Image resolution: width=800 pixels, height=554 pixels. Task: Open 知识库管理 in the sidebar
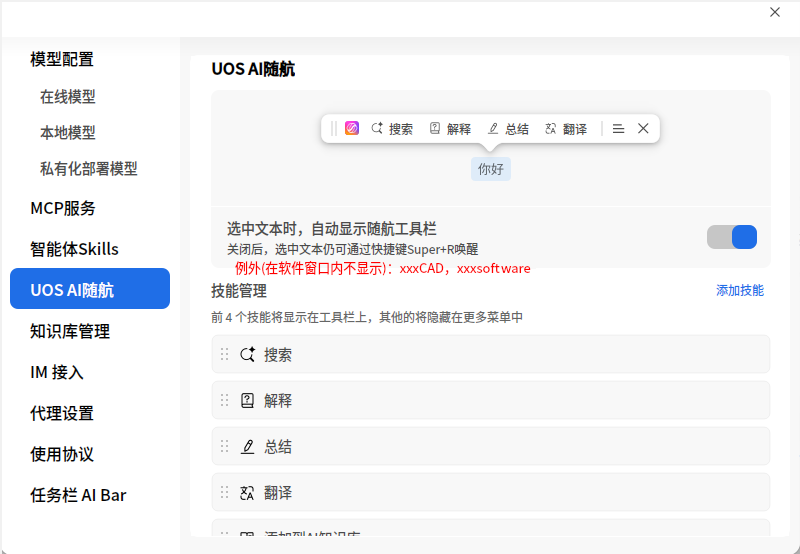(x=70, y=332)
